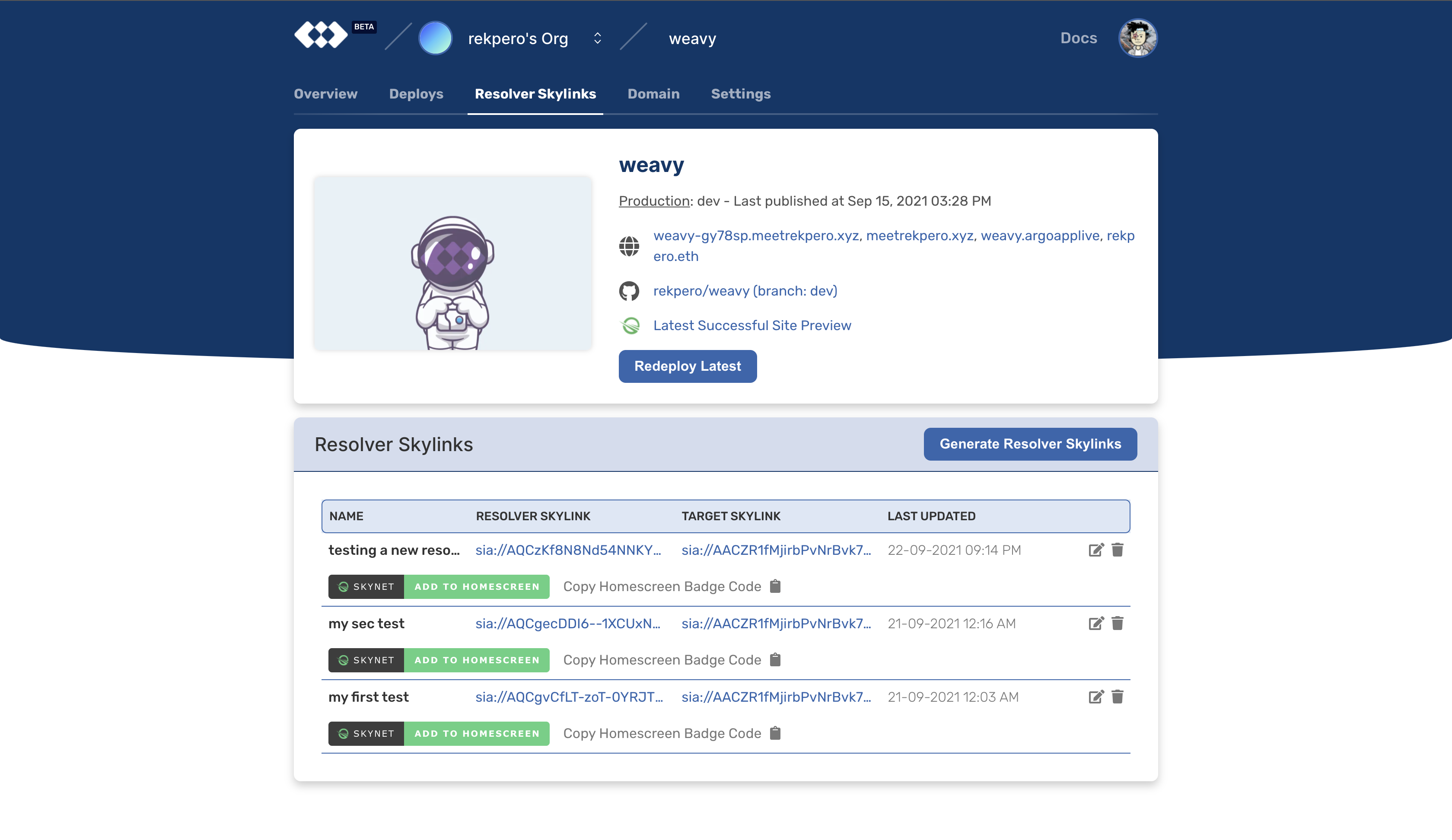Click the GitHub repository icon
Viewport: 1452px width, 840px height.
pos(629,291)
